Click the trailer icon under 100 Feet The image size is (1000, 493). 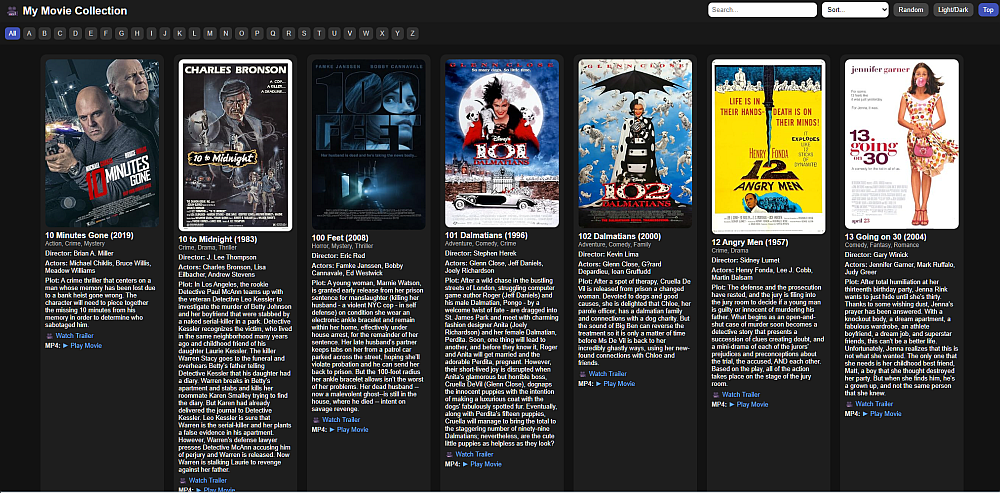tap(316, 420)
